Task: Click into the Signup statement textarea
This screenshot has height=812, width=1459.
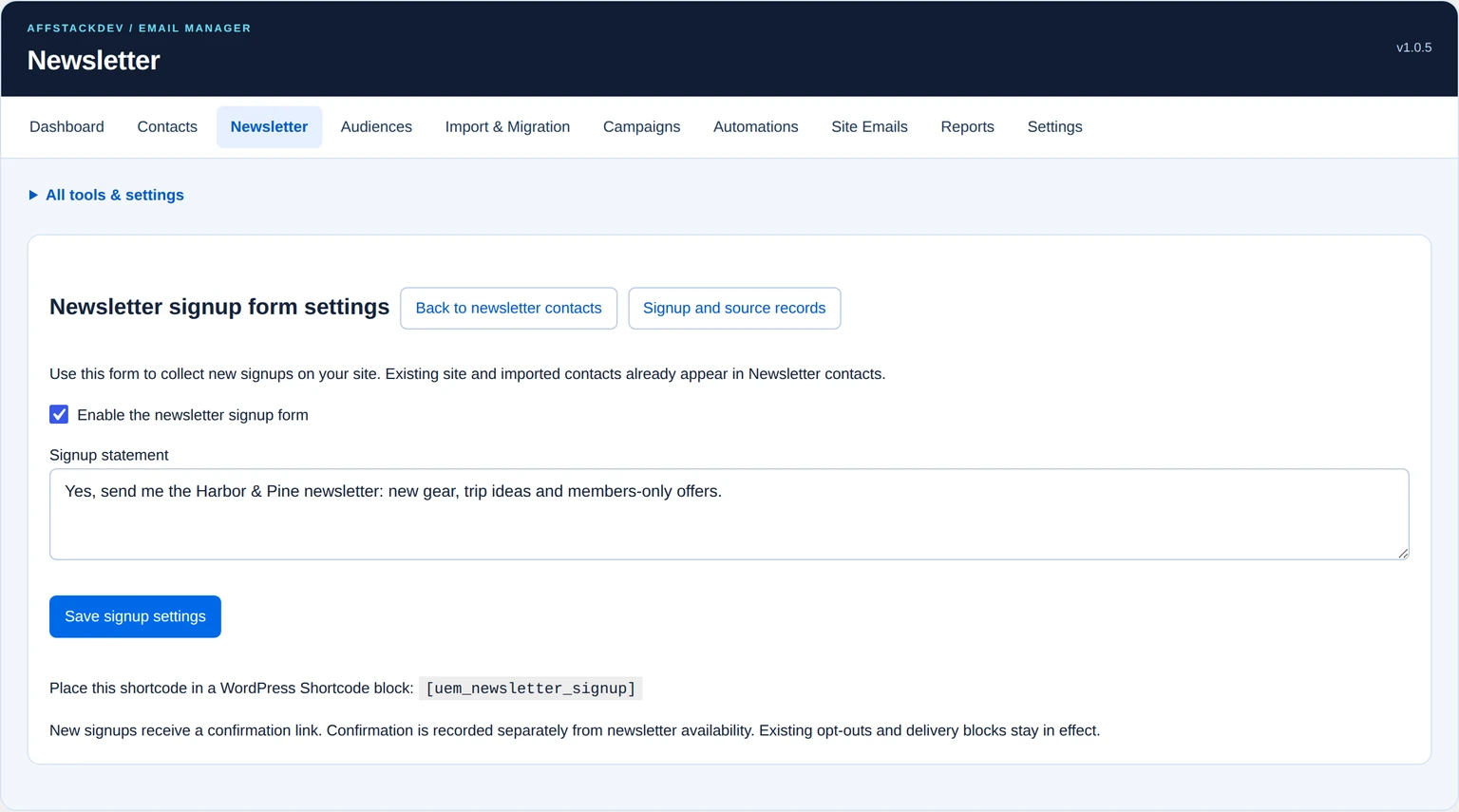Action: 729,514
